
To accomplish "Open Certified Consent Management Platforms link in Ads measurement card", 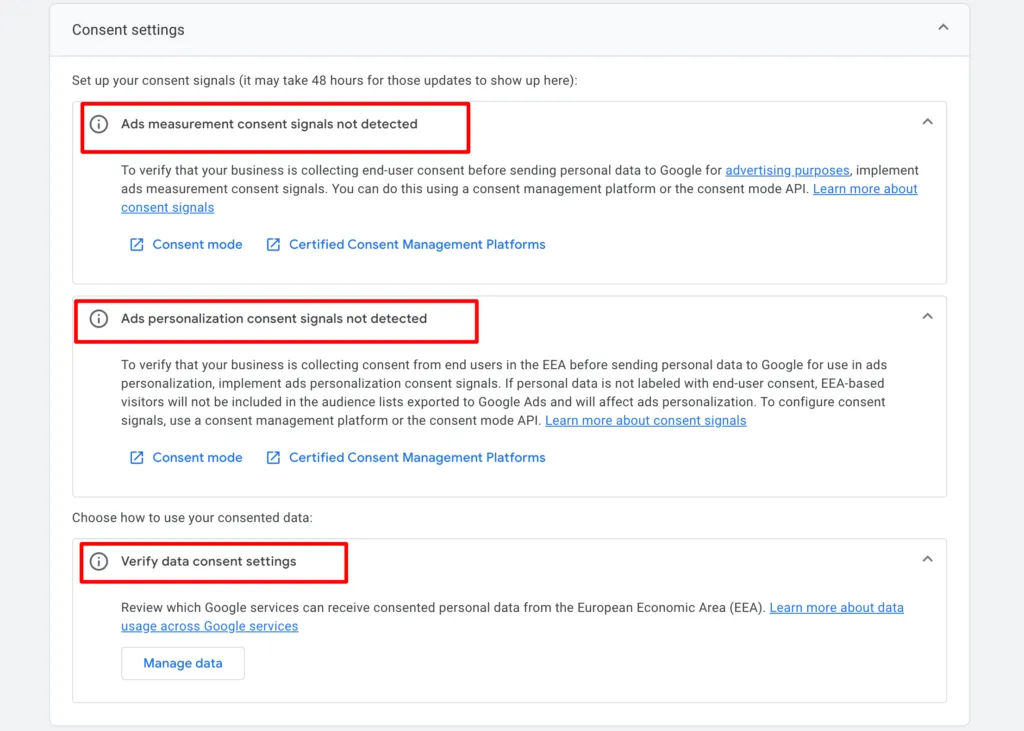I will [x=417, y=244].
